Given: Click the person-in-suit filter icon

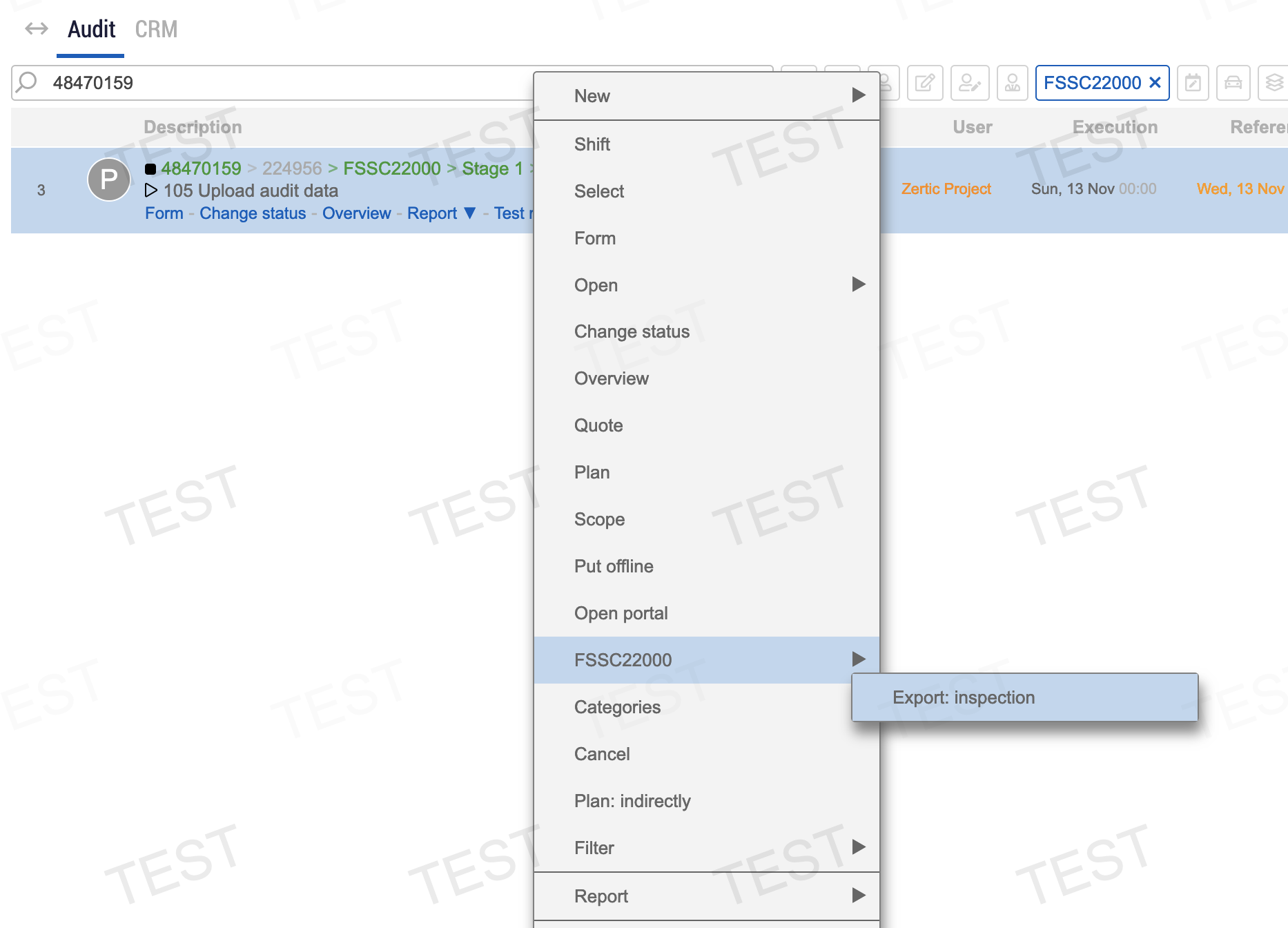Looking at the screenshot, I should coord(1012,83).
